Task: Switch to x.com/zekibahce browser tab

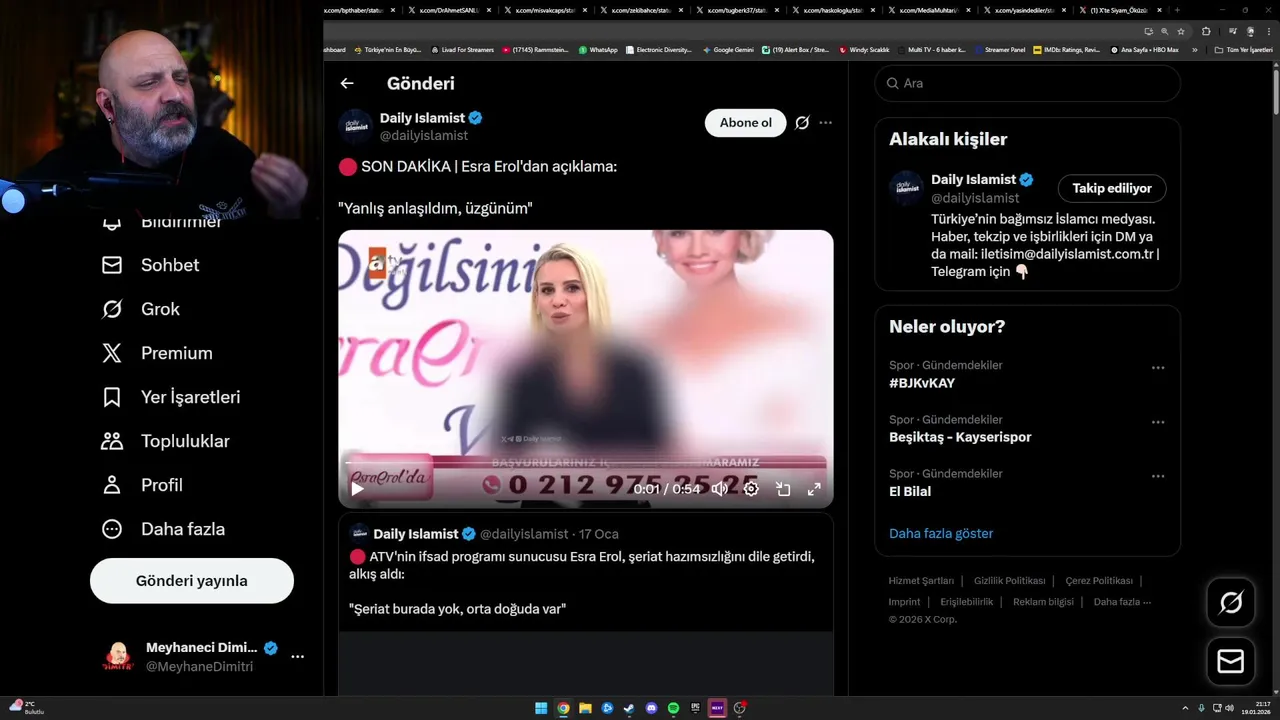Action: coord(640,10)
